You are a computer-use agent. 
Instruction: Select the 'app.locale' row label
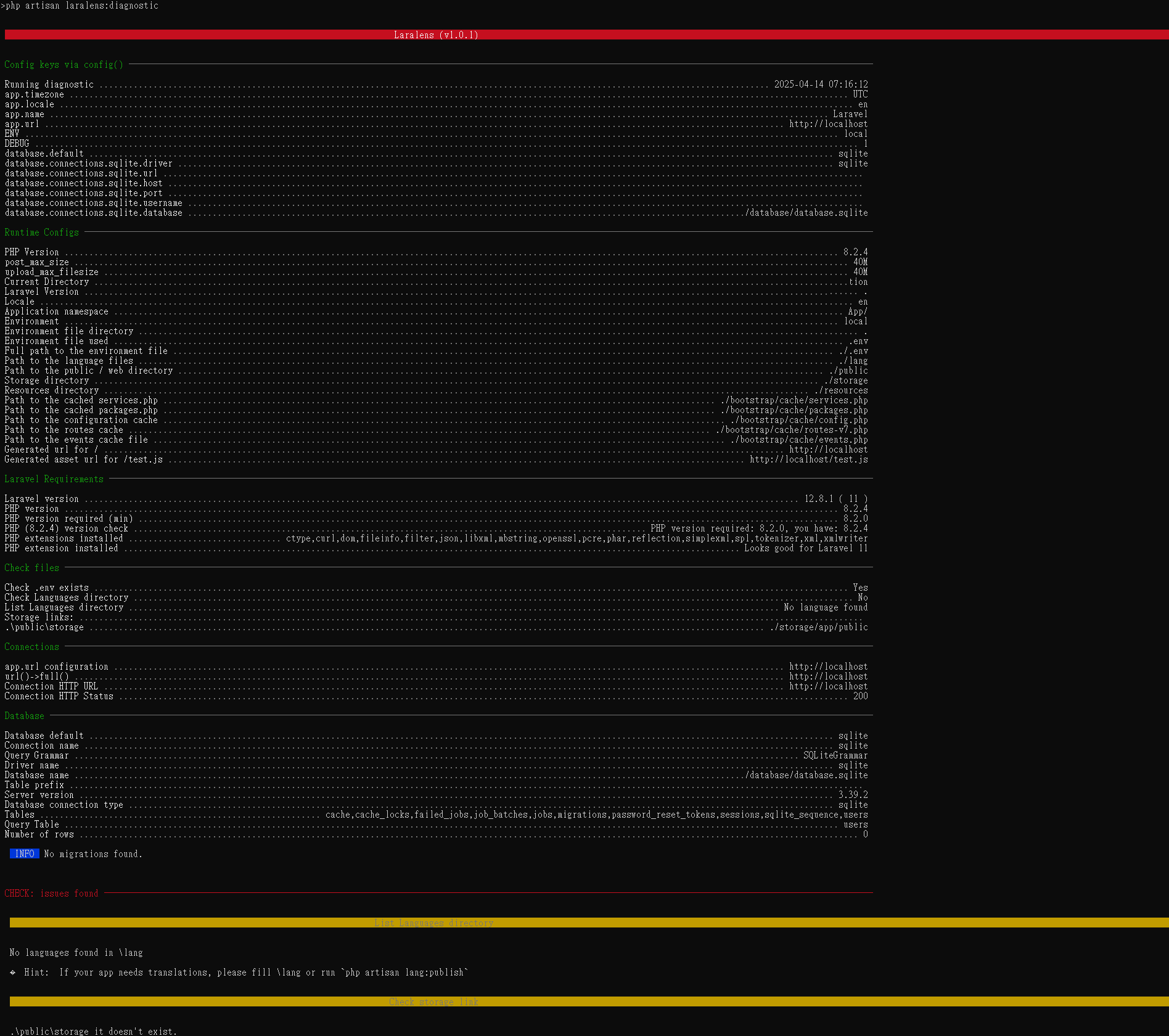click(x=30, y=104)
